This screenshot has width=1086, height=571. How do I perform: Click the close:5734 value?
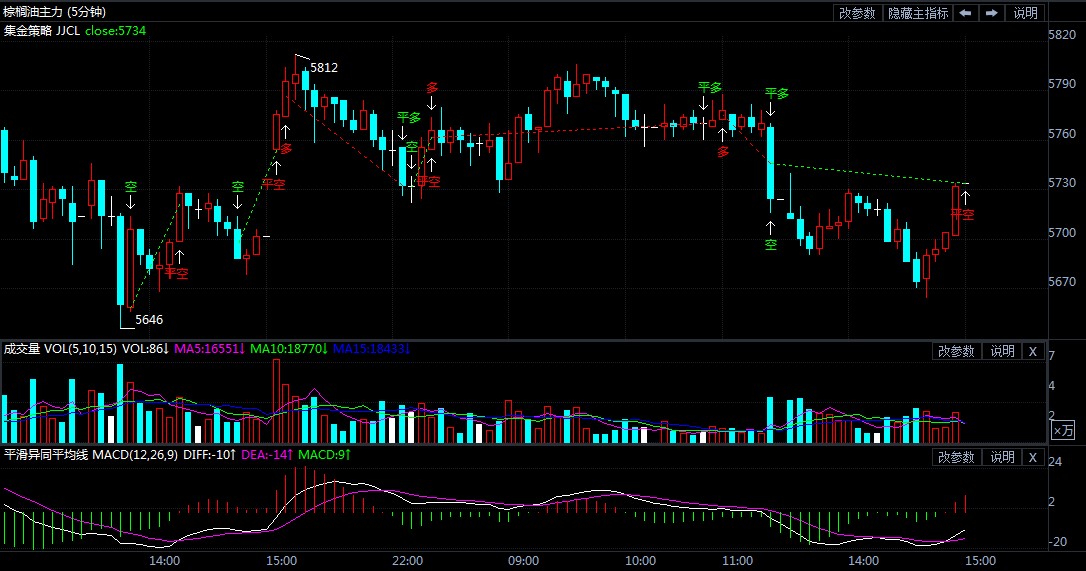click(116, 30)
